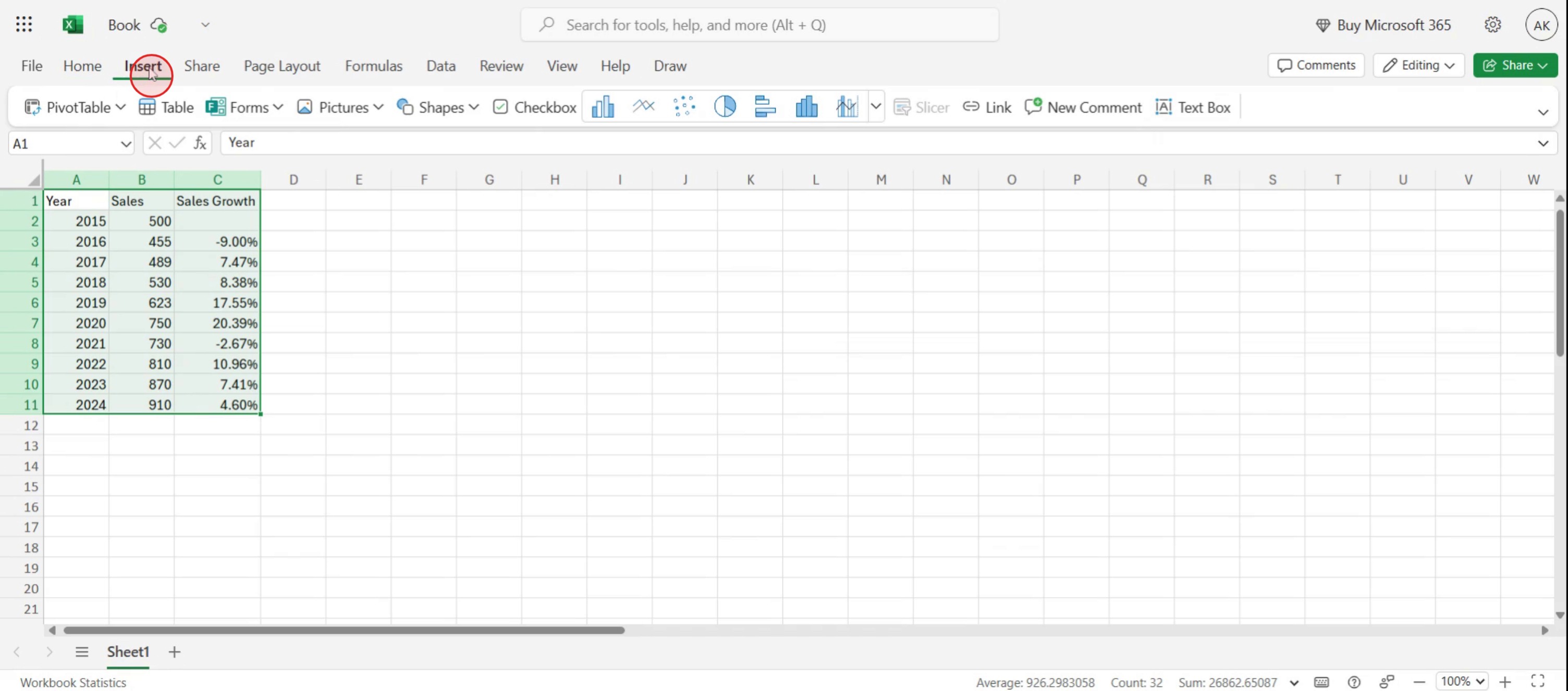Insert a scatter chart
Screen dimensions: 1568x691
click(684, 107)
